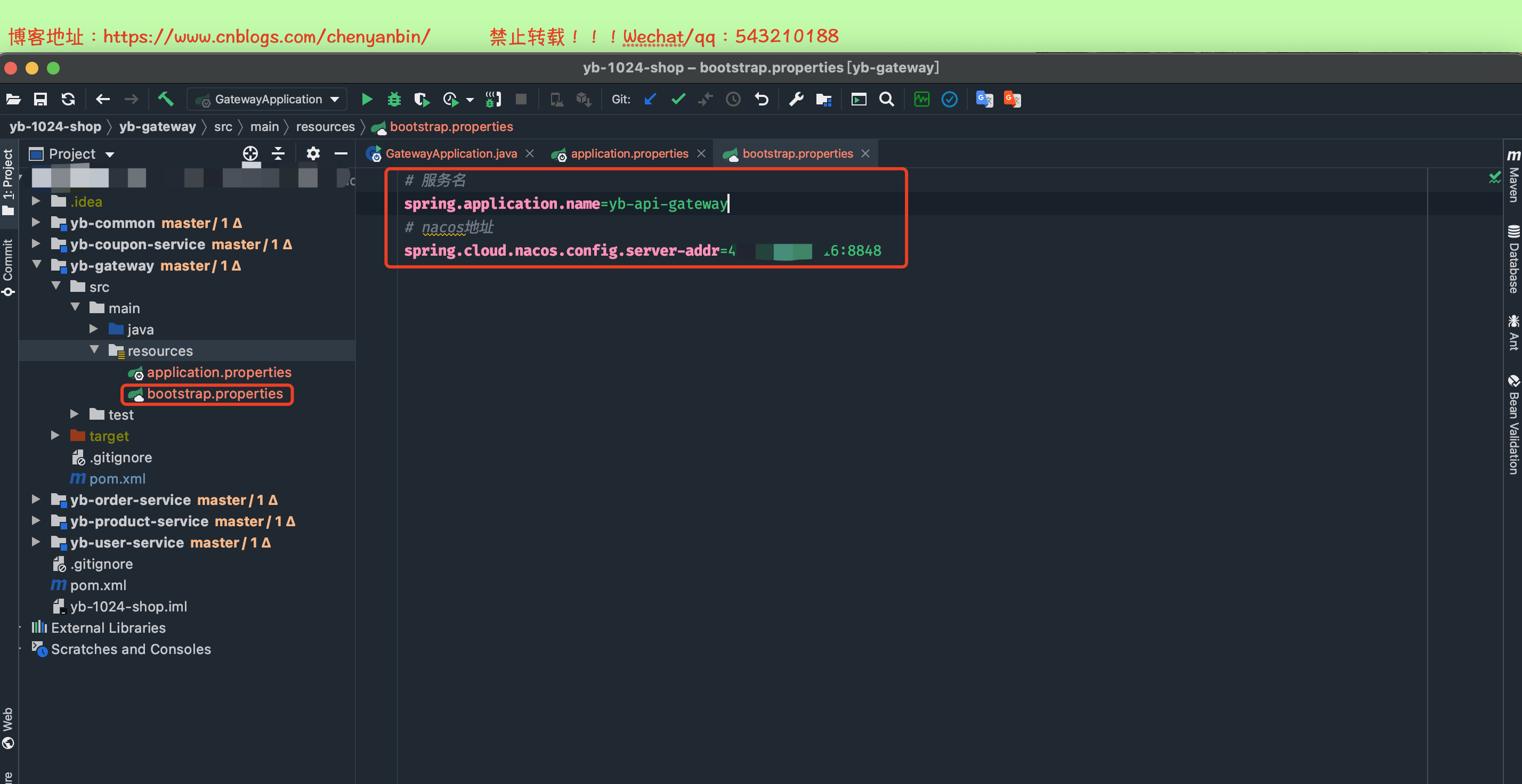The image size is (1522, 784).
Task: Hide the Project panel with the minimize bar
Action: point(341,153)
